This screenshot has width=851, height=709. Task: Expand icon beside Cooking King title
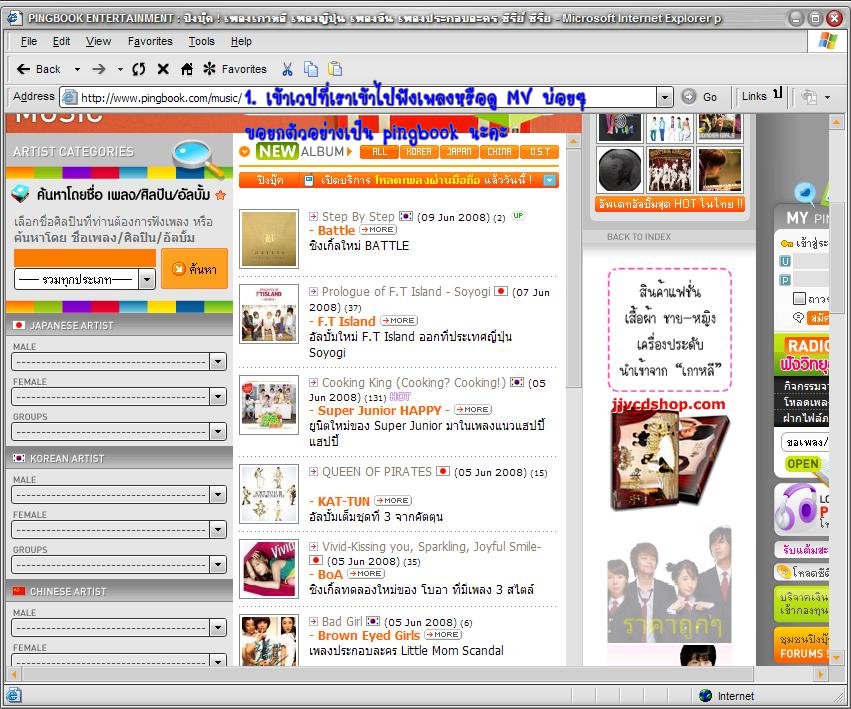[314, 382]
